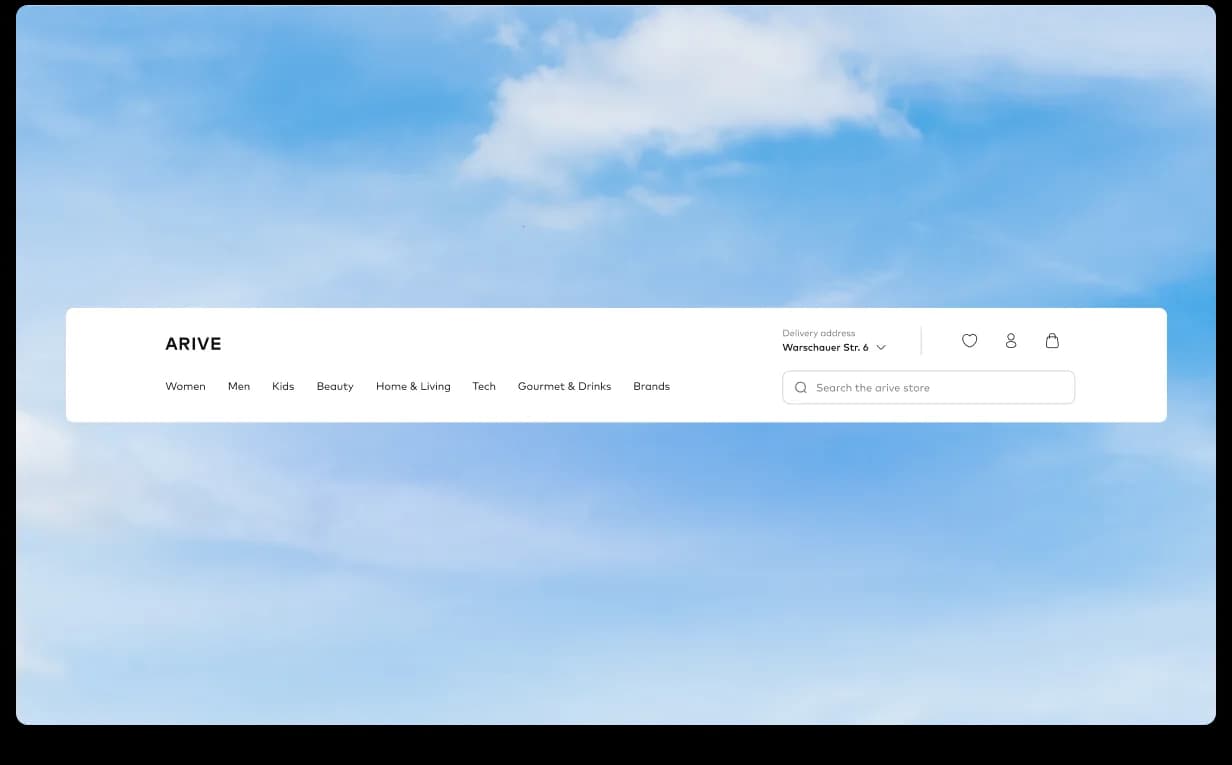
Task: Open the Kids category
Action: [283, 386]
